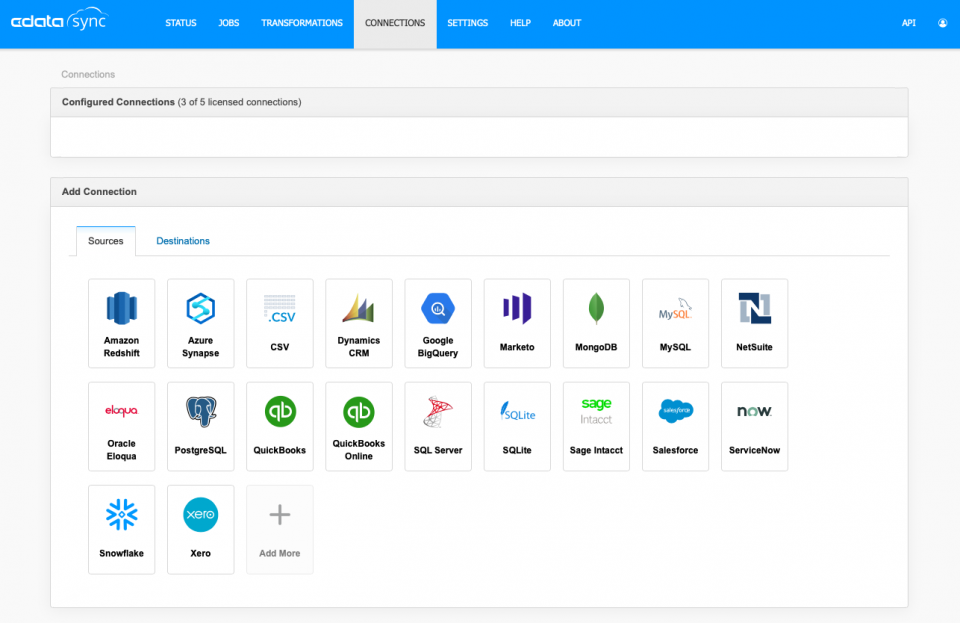
Task: Click the Add More tile
Action: [x=279, y=529]
